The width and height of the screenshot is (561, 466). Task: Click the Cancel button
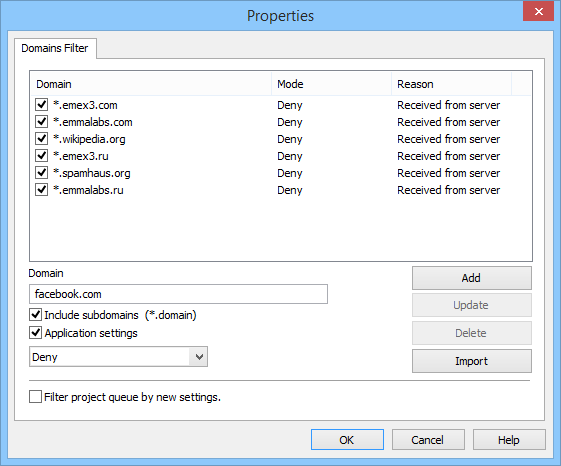tap(428, 440)
